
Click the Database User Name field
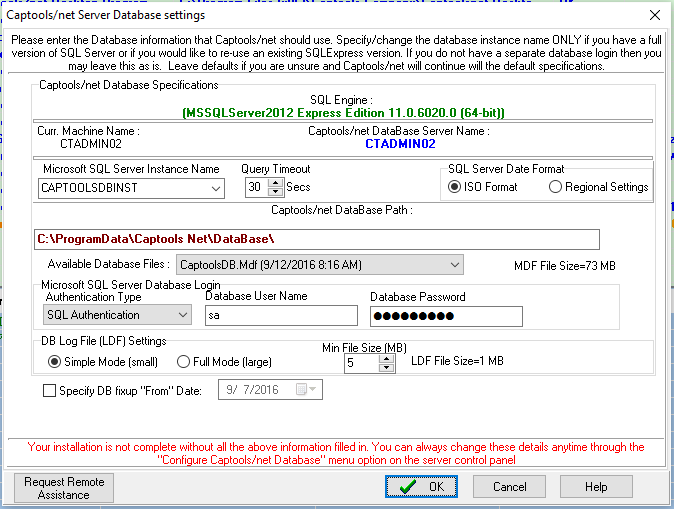[x=281, y=316]
